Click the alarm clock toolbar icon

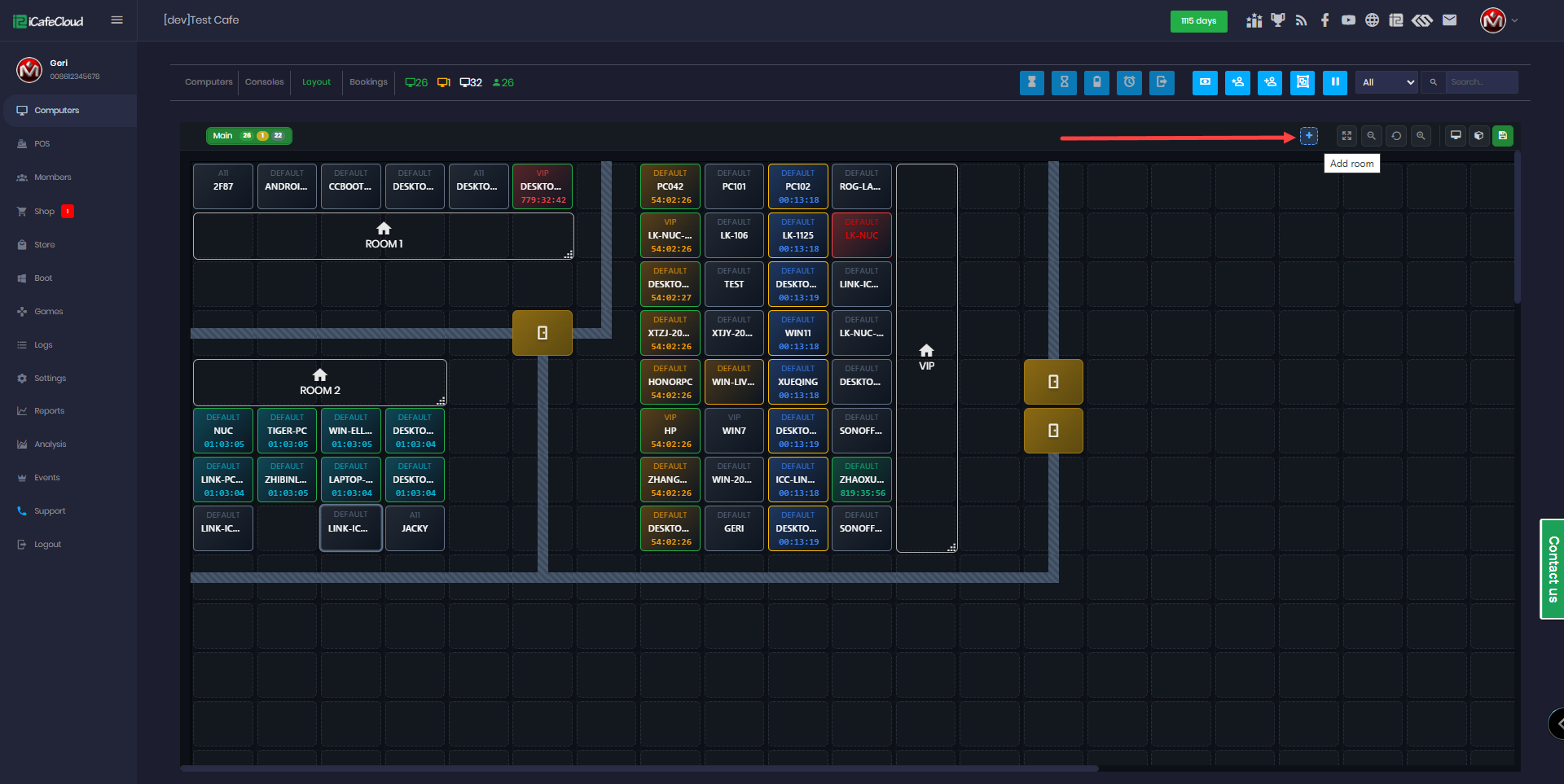coord(1129,82)
